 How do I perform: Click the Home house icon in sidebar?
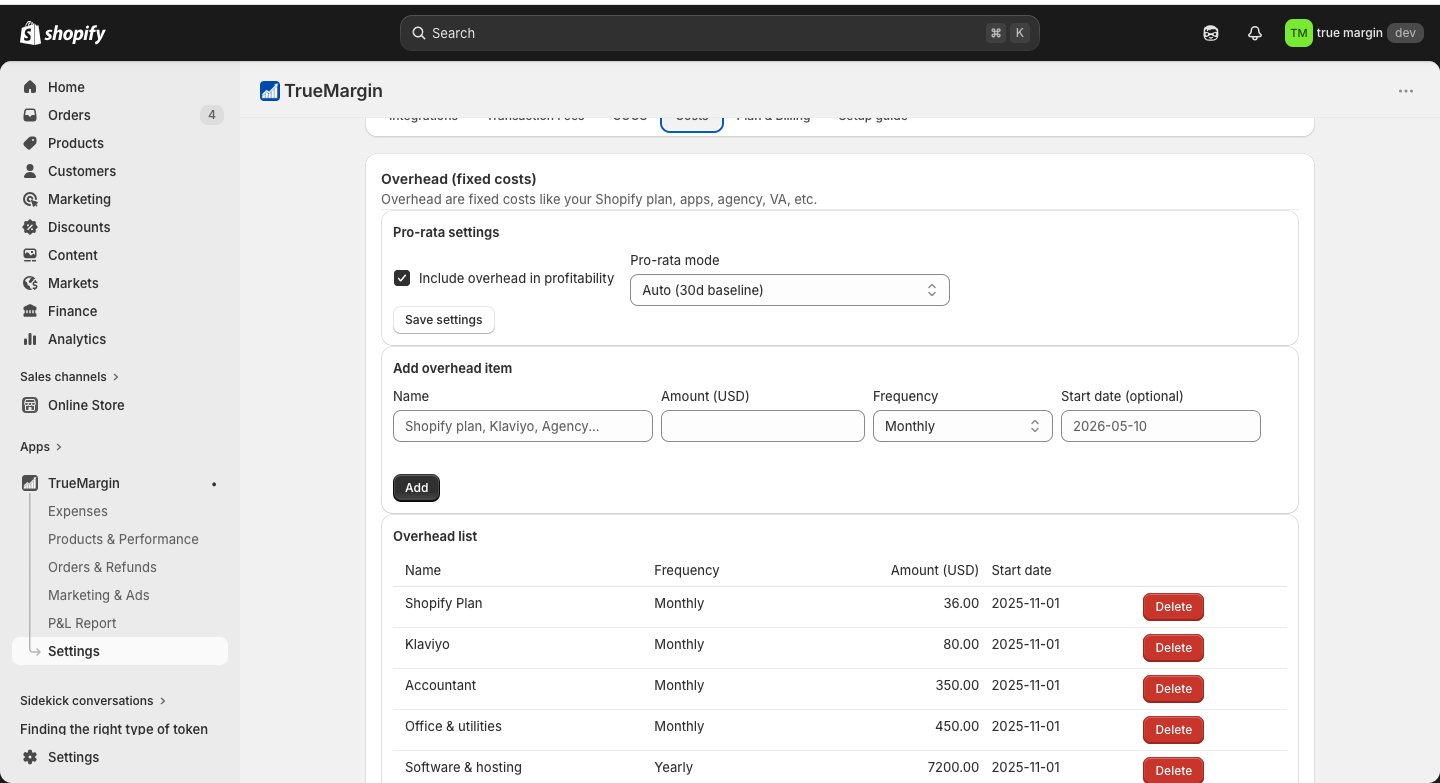click(x=30, y=87)
